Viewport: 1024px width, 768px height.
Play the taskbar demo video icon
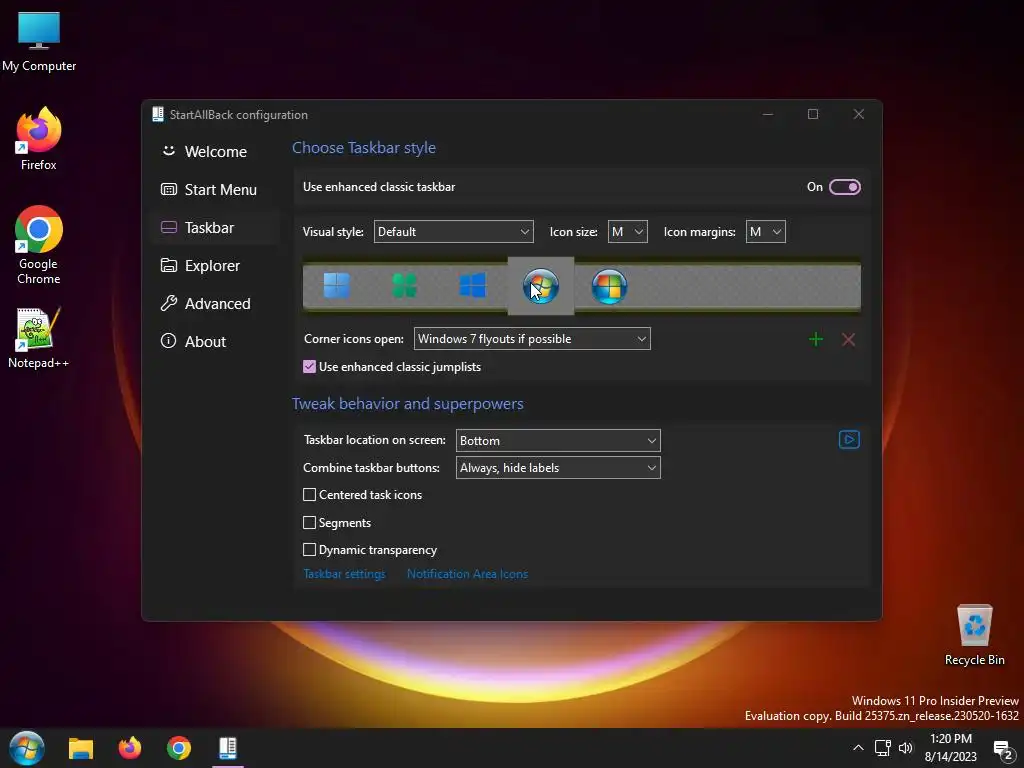849,440
